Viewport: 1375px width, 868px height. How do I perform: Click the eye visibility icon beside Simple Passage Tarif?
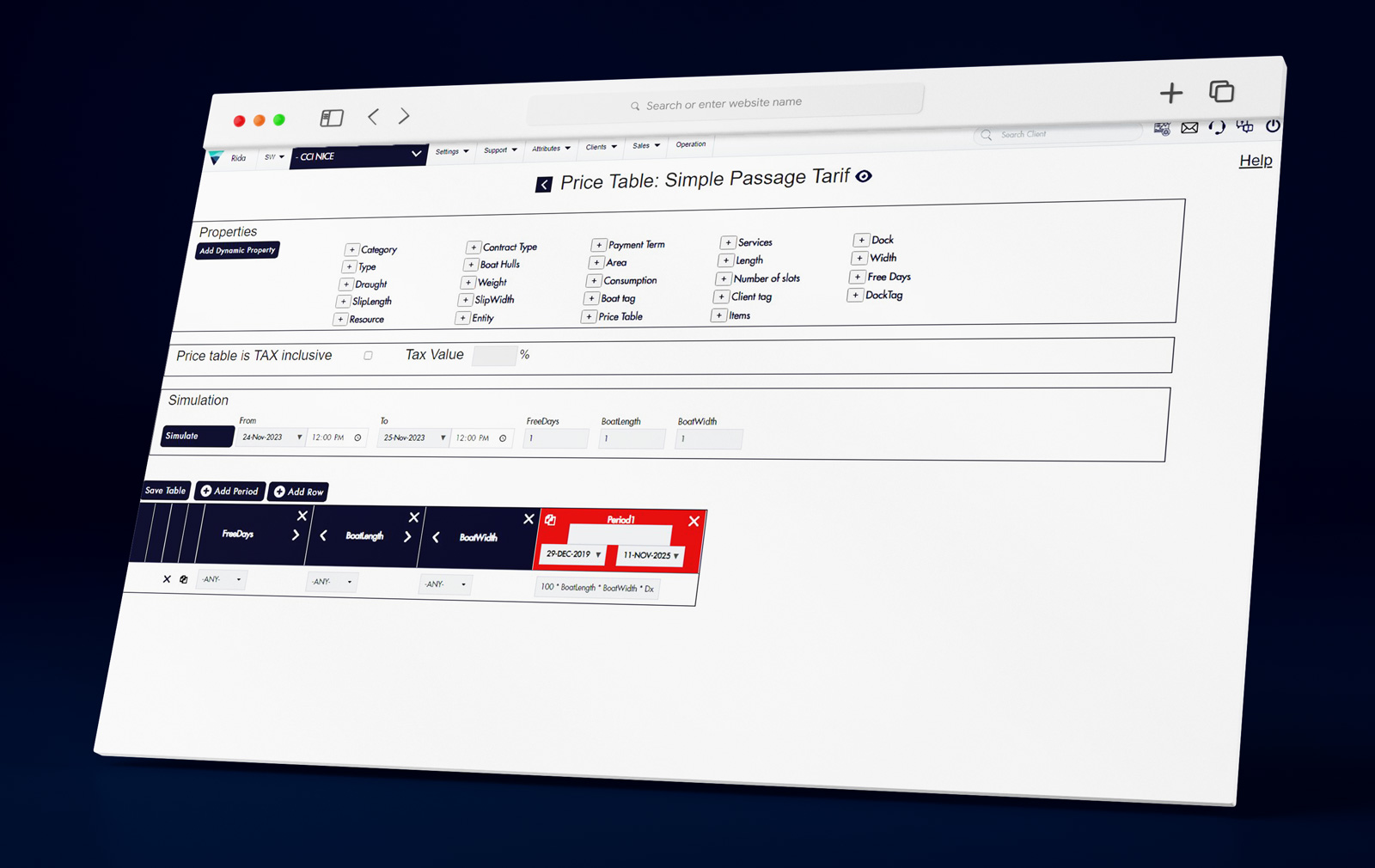tap(864, 176)
